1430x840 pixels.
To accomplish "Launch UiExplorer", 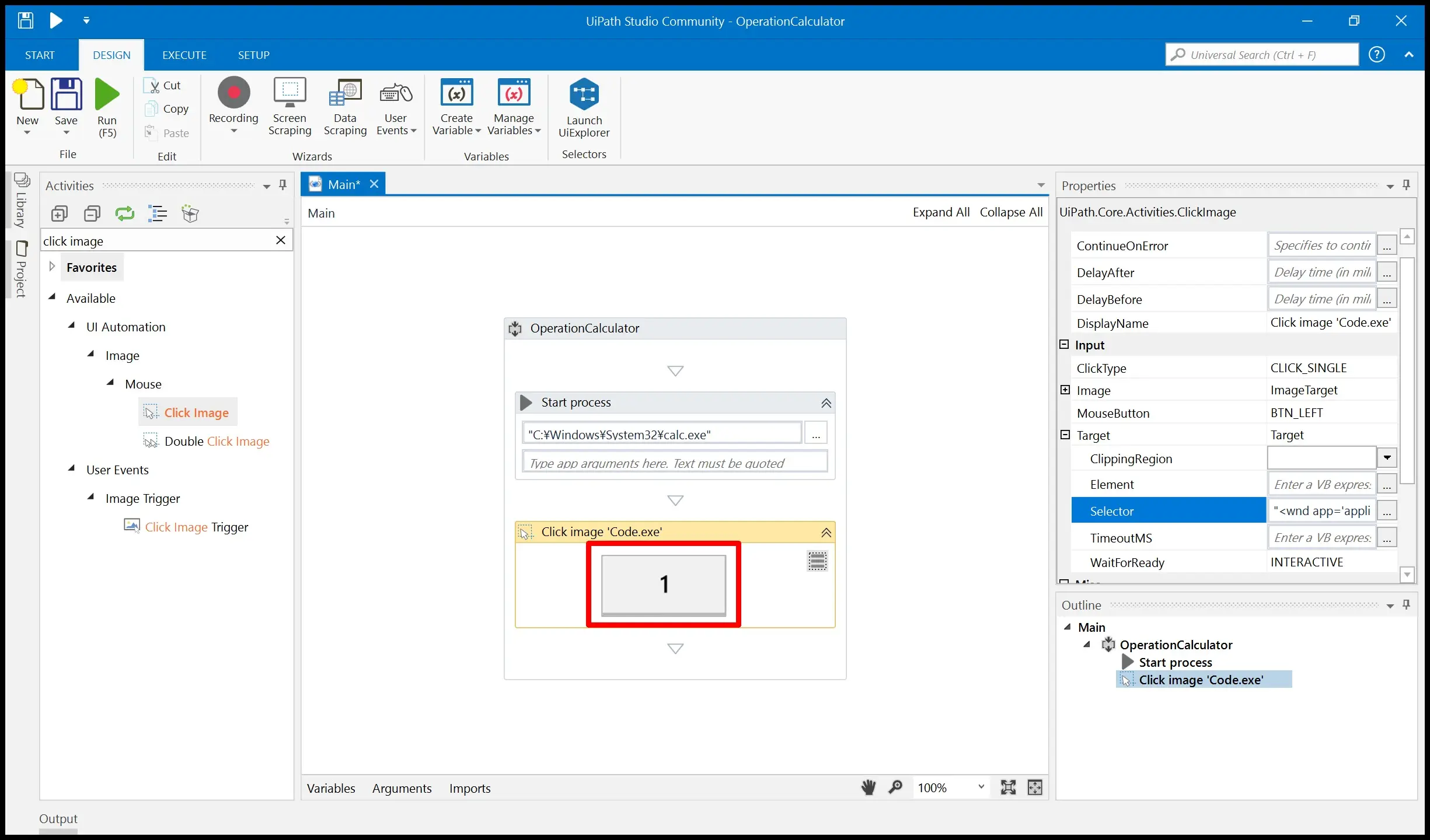I will (584, 108).
